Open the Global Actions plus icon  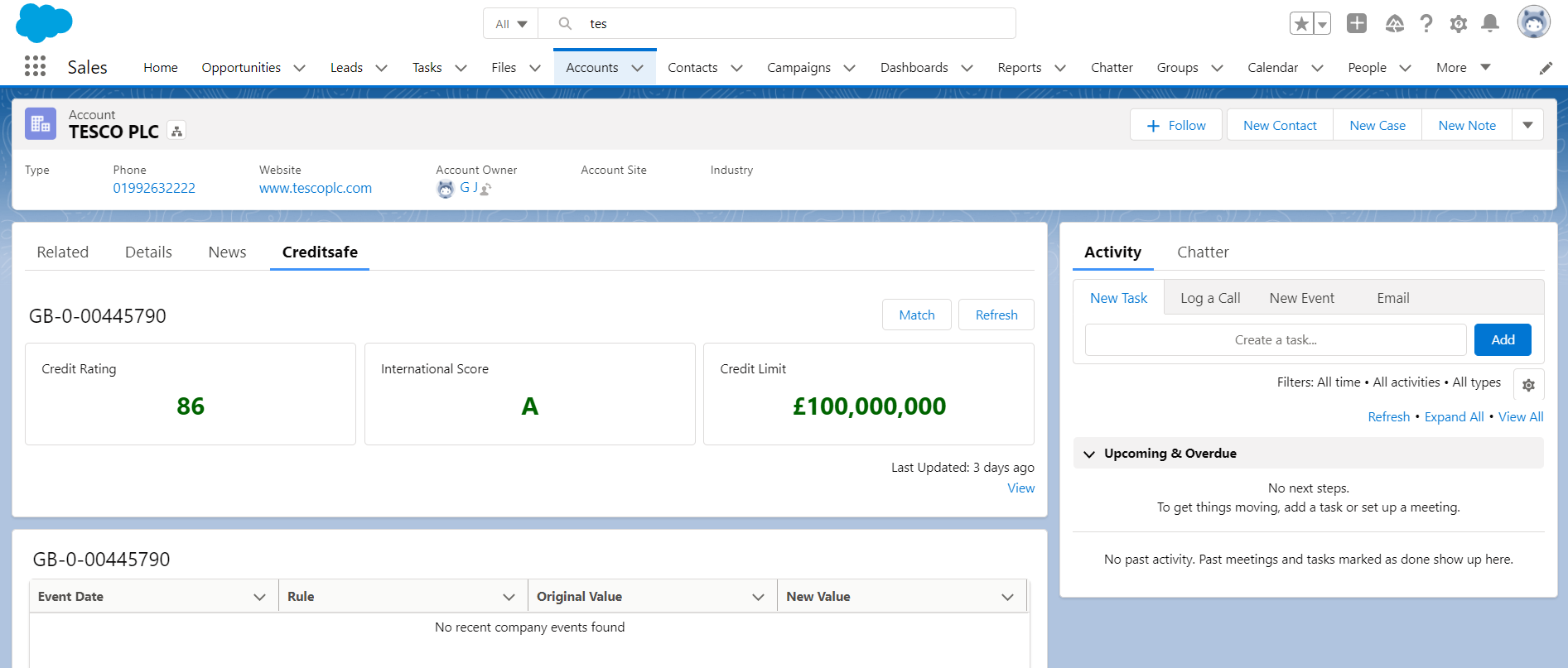tap(1356, 23)
